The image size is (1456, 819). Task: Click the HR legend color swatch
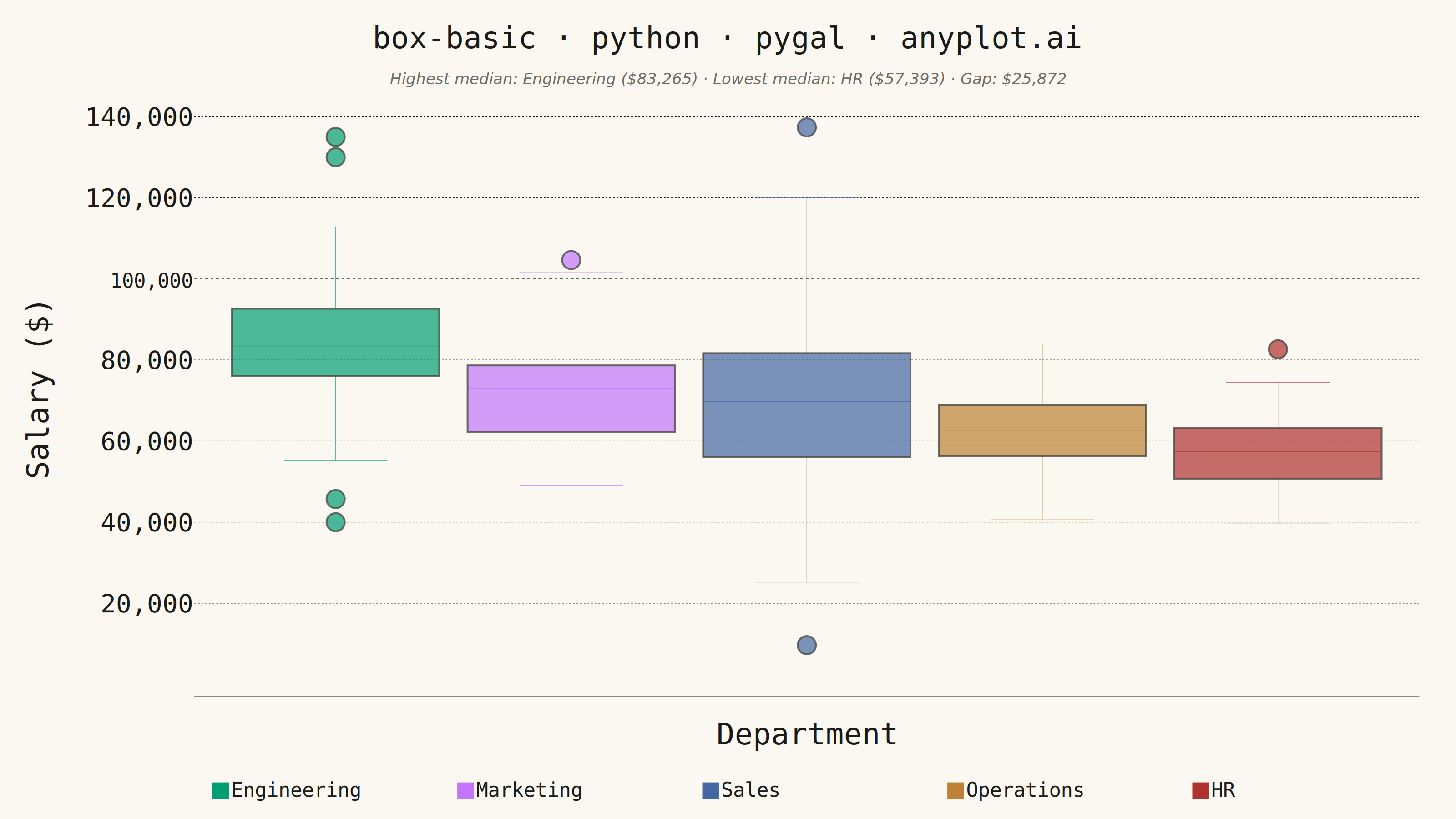click(x=1201, y=790)
